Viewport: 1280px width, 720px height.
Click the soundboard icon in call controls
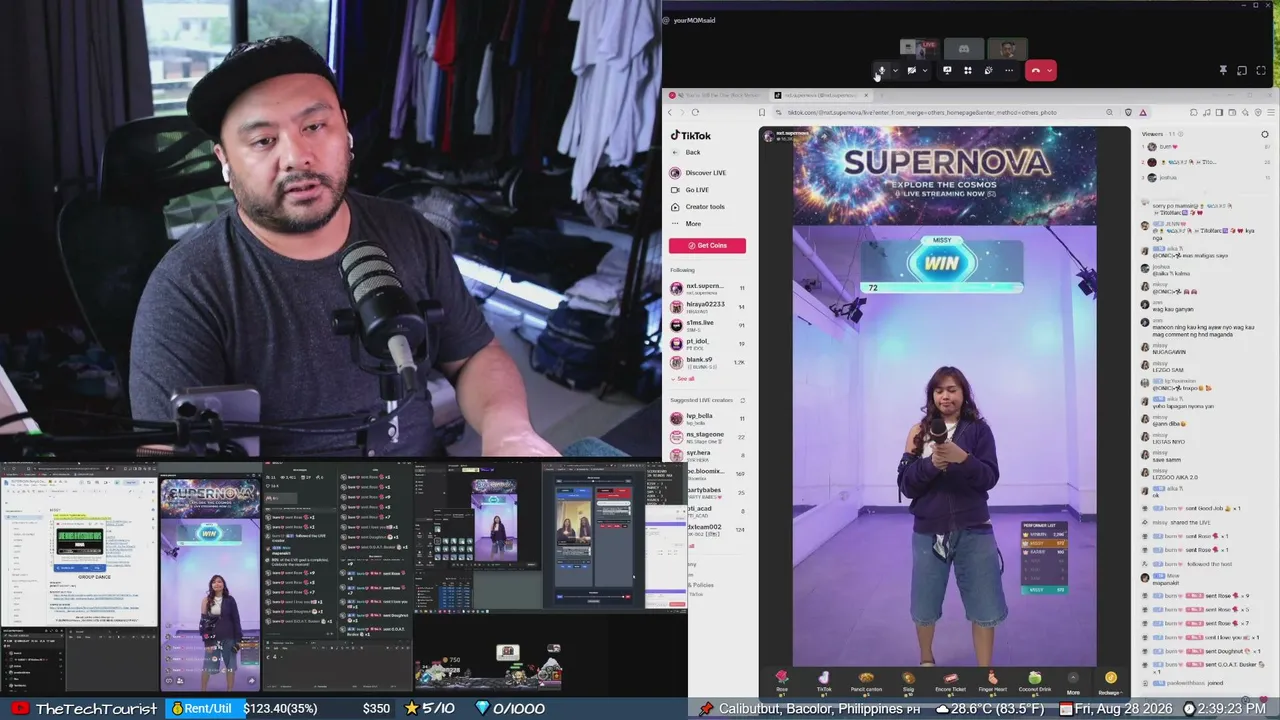[x=988, y=70]
